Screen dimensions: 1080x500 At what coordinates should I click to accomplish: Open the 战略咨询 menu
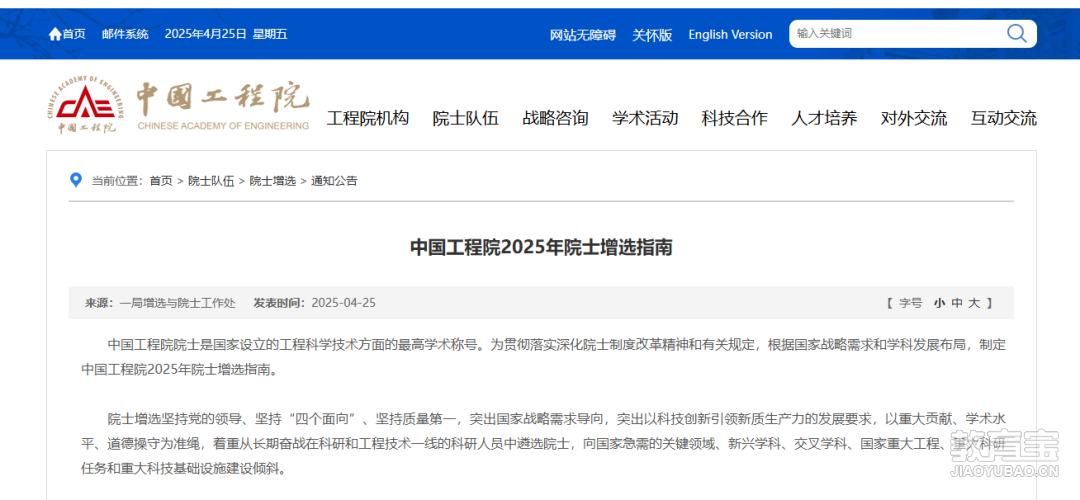[x=555, y=118]
